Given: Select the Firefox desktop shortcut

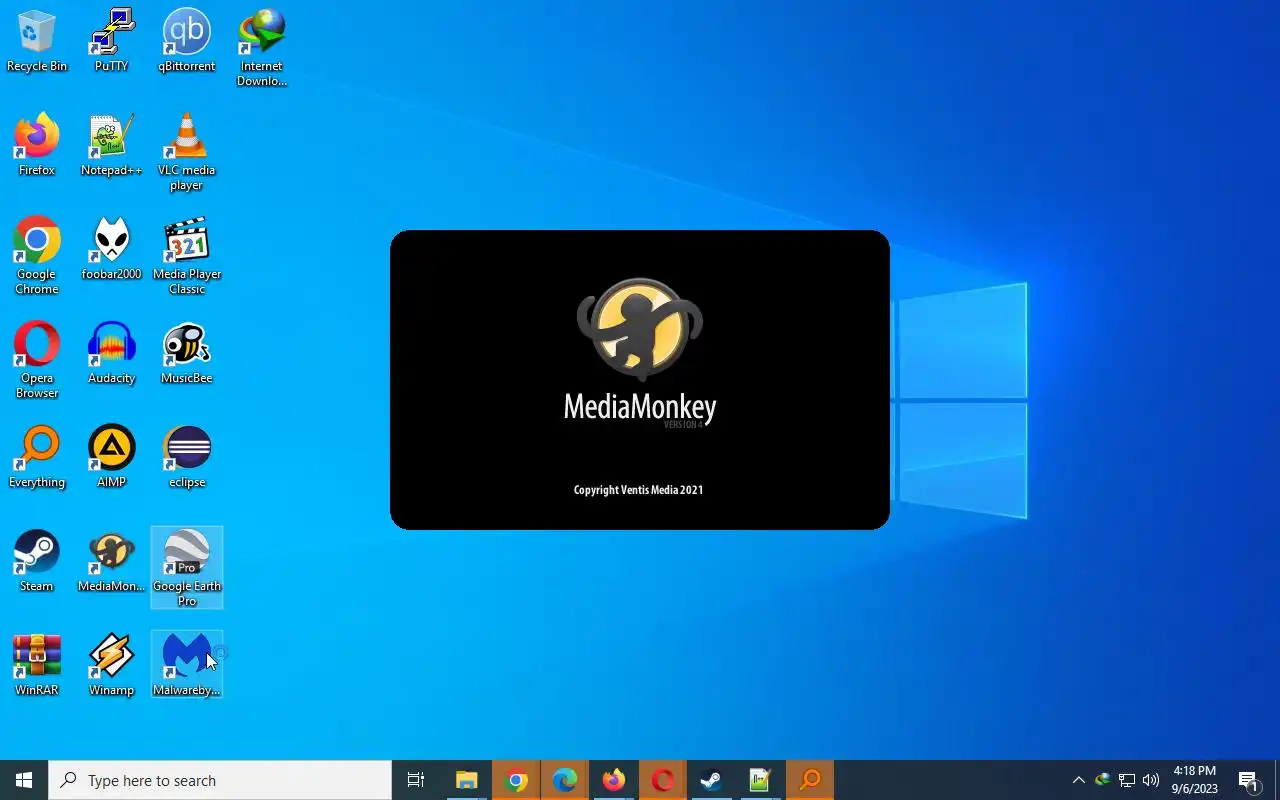Looking at the screenshot, I should (x=37, y=145).
